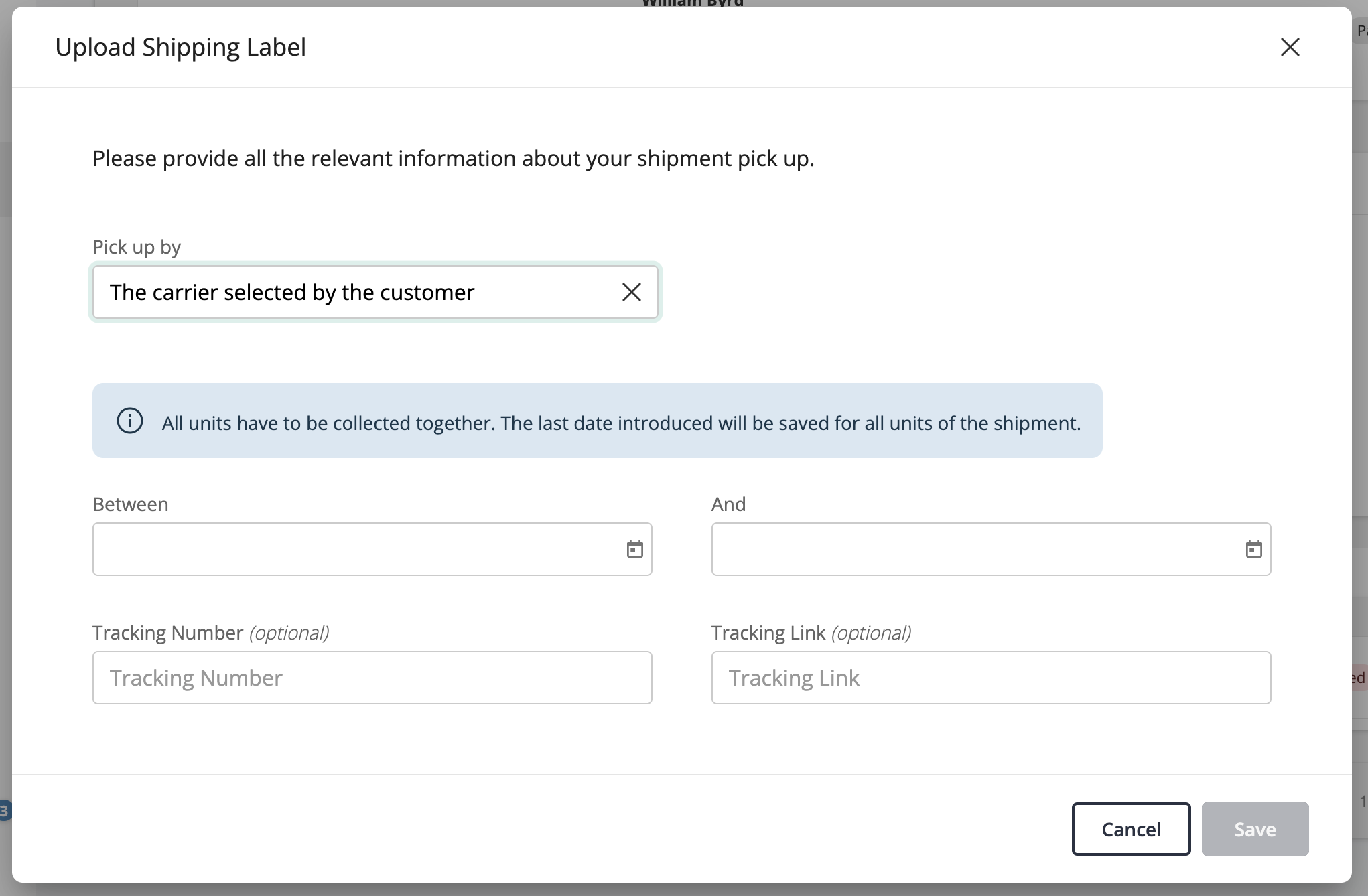
Task: Click the And field label
Action: coord(728,504)
